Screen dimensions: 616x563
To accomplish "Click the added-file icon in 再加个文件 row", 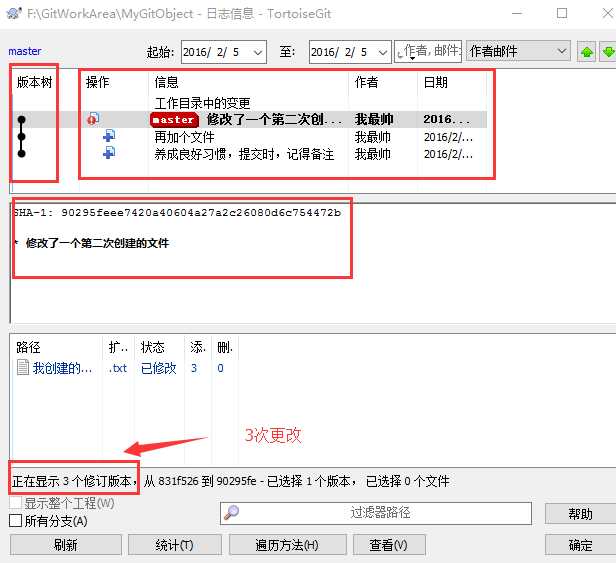I will click(109, 136).
